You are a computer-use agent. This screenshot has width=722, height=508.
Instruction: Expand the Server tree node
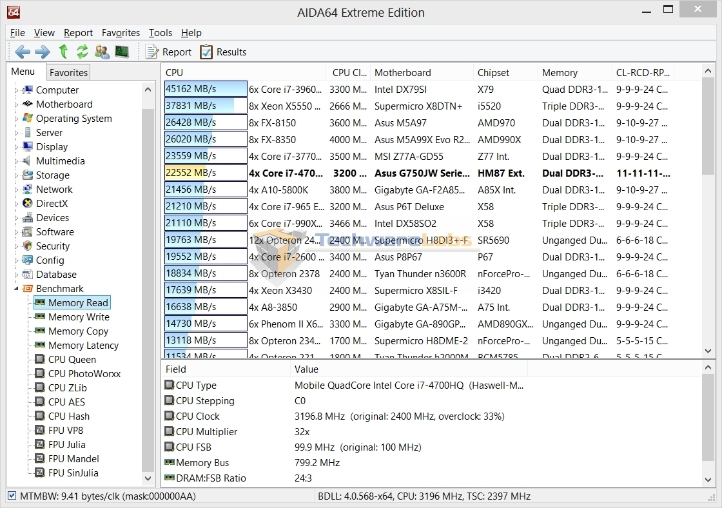16,133
